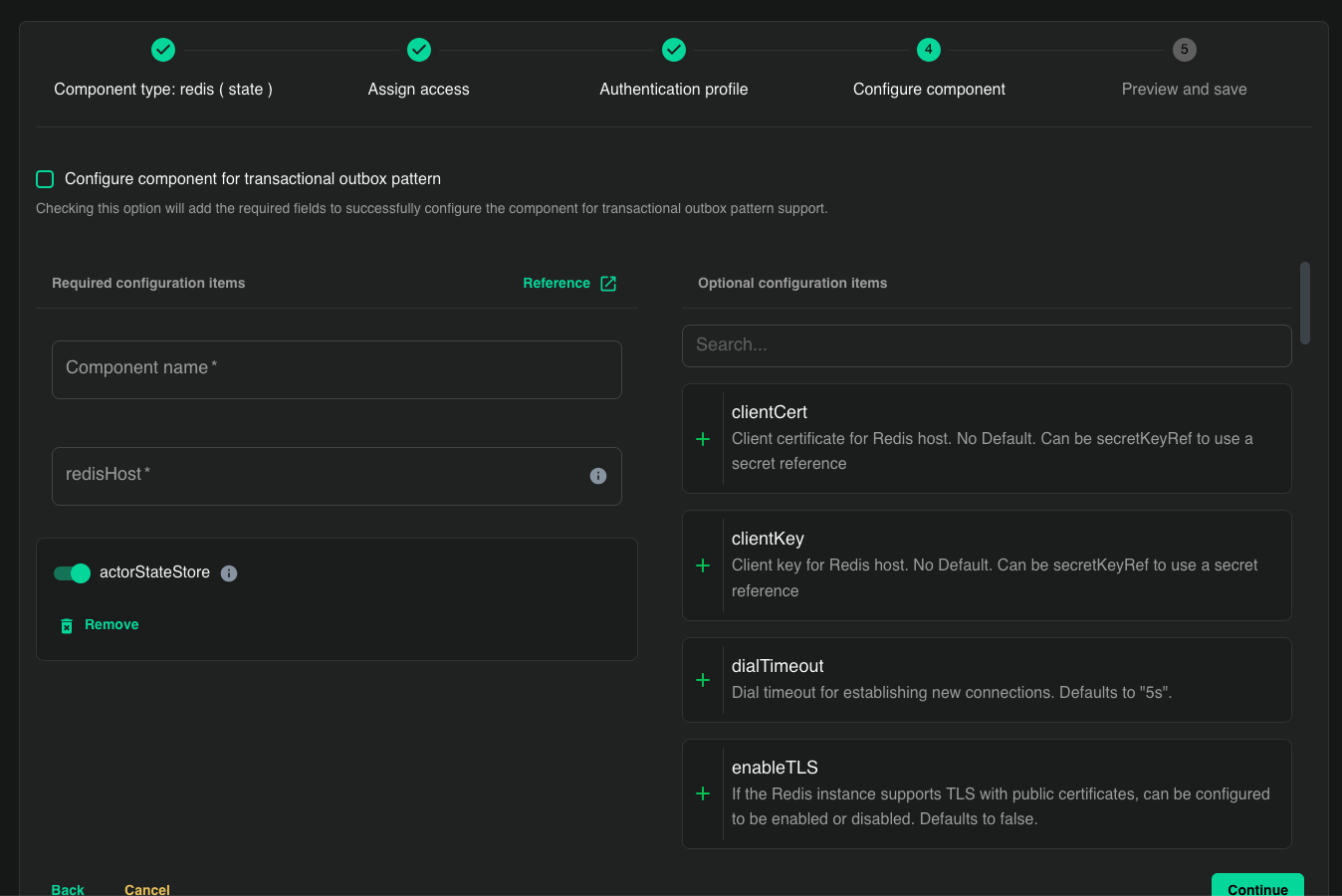The width and height of the screenshot is (1342, 896).
Task: Open the Reference external link icon
Action: [x=608, y=284]
